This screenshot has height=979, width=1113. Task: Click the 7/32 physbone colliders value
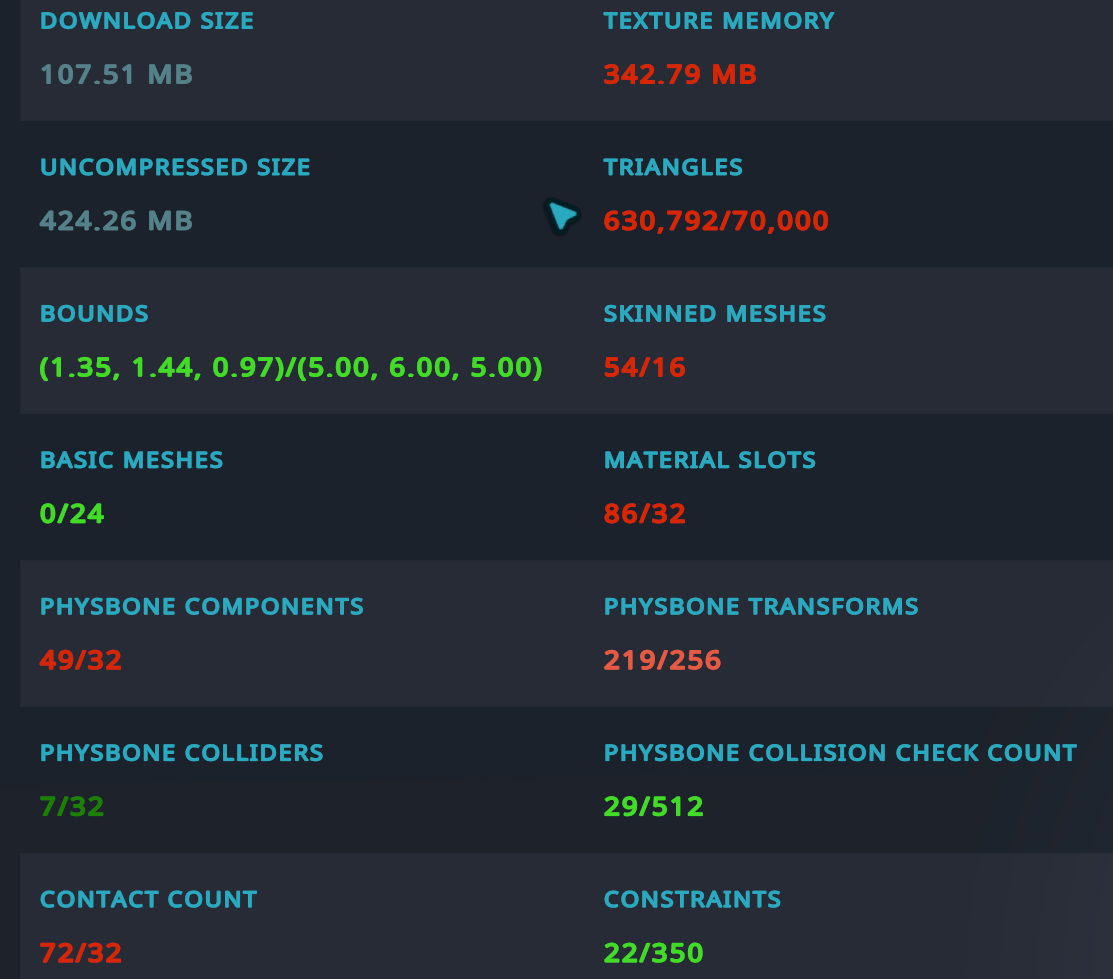[x=72, y=806]
